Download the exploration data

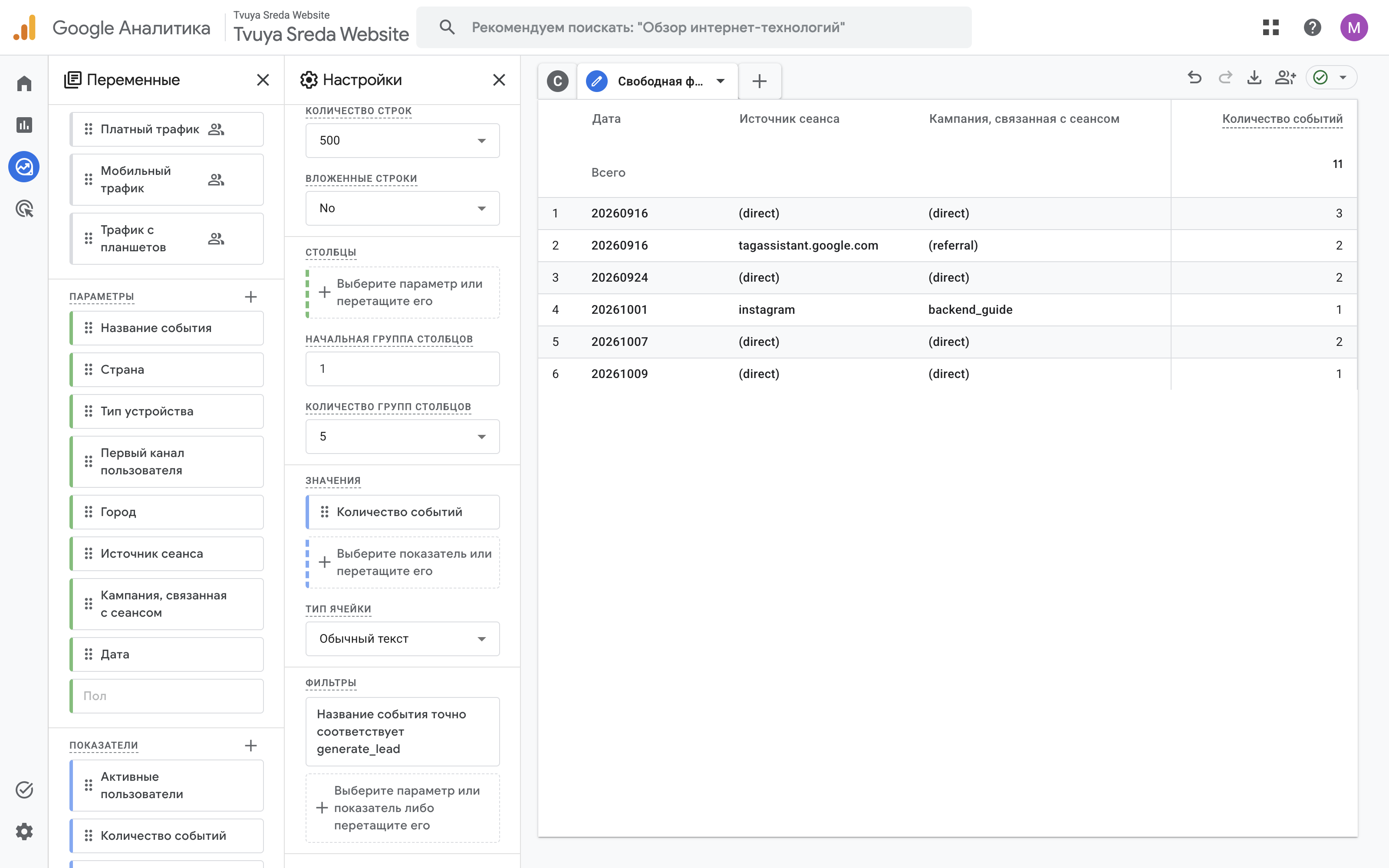pyautogui.click(x=1254, y=78)
